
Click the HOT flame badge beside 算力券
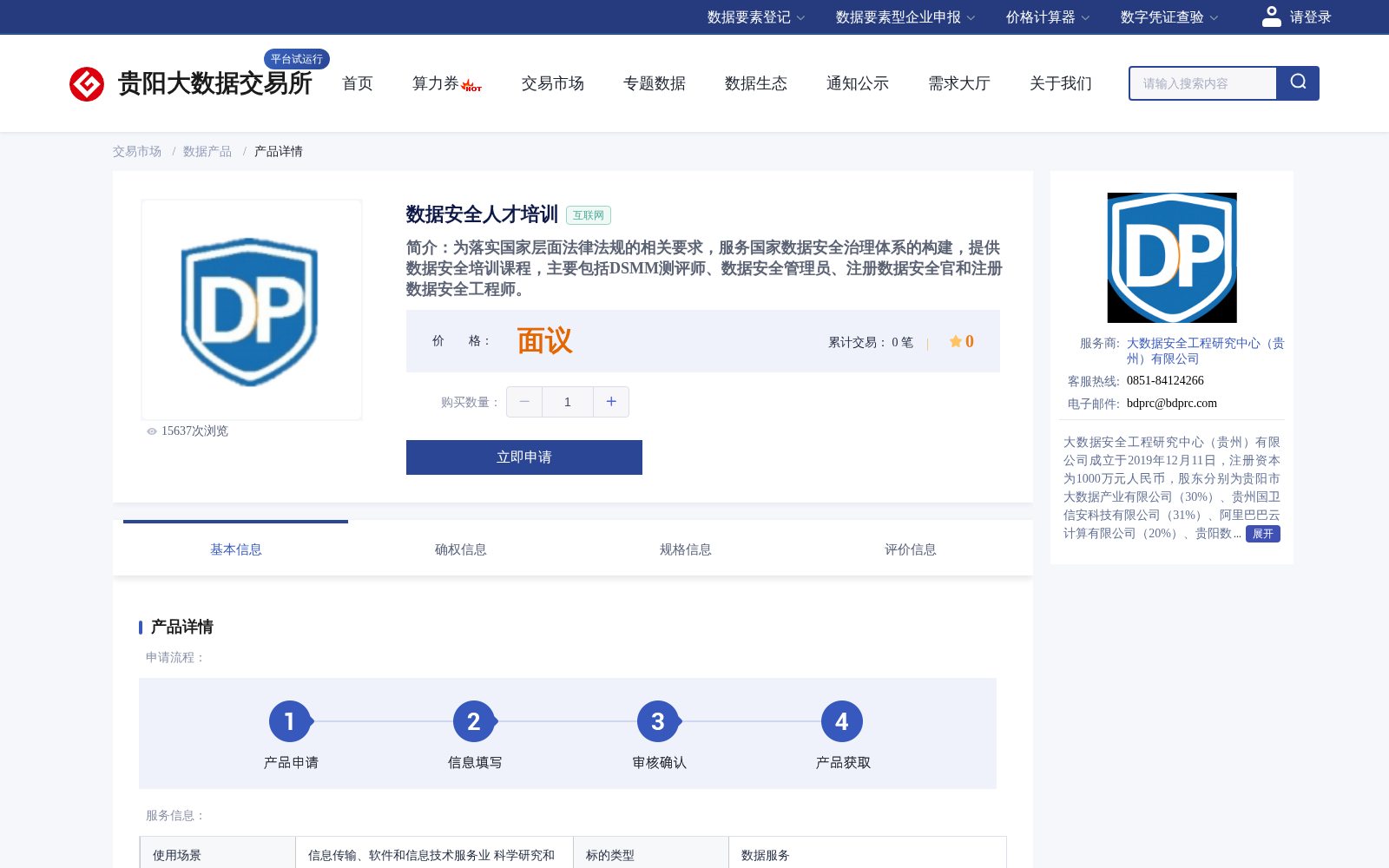(x=471, y=85)
